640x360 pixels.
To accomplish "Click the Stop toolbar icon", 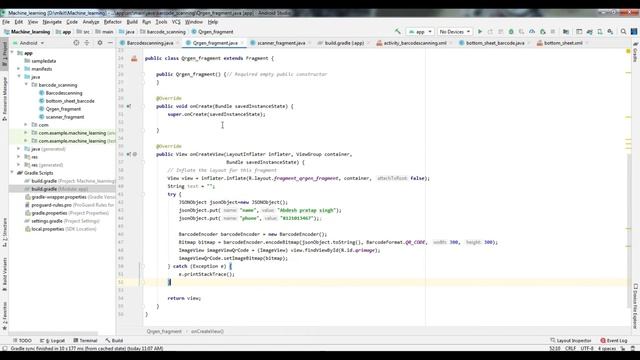I will click(553, 31).
